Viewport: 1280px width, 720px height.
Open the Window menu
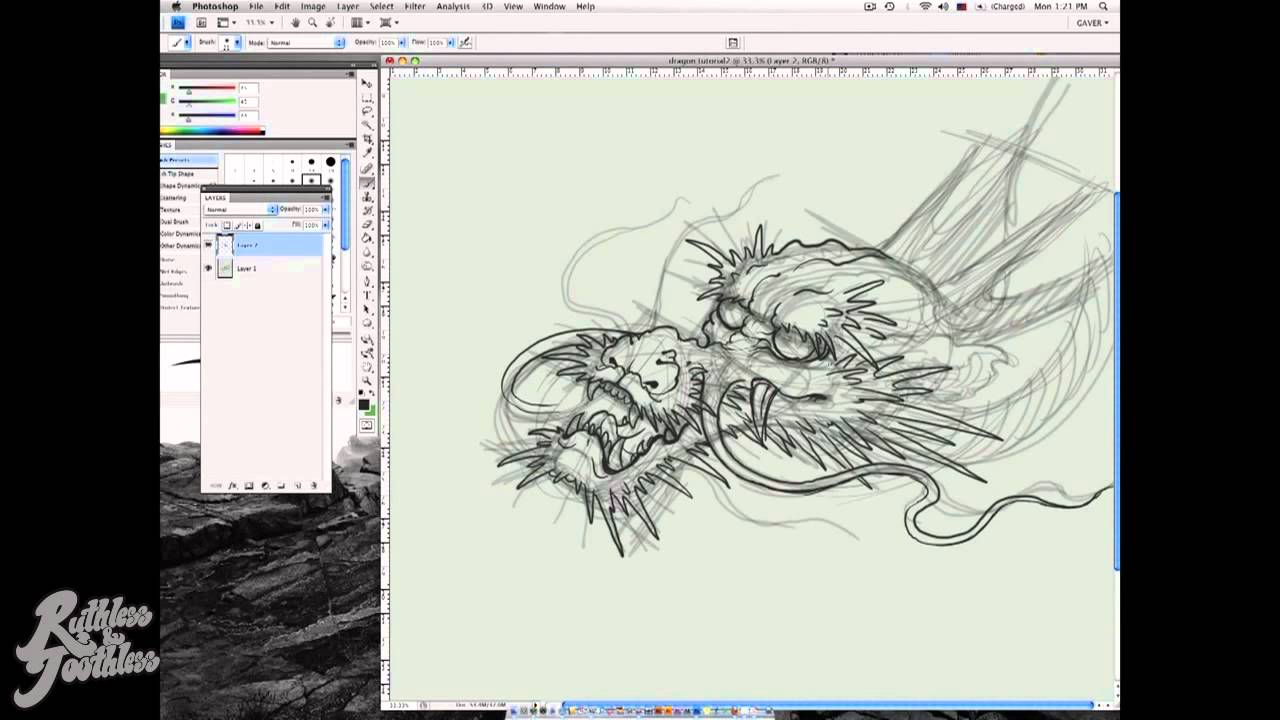549,6
